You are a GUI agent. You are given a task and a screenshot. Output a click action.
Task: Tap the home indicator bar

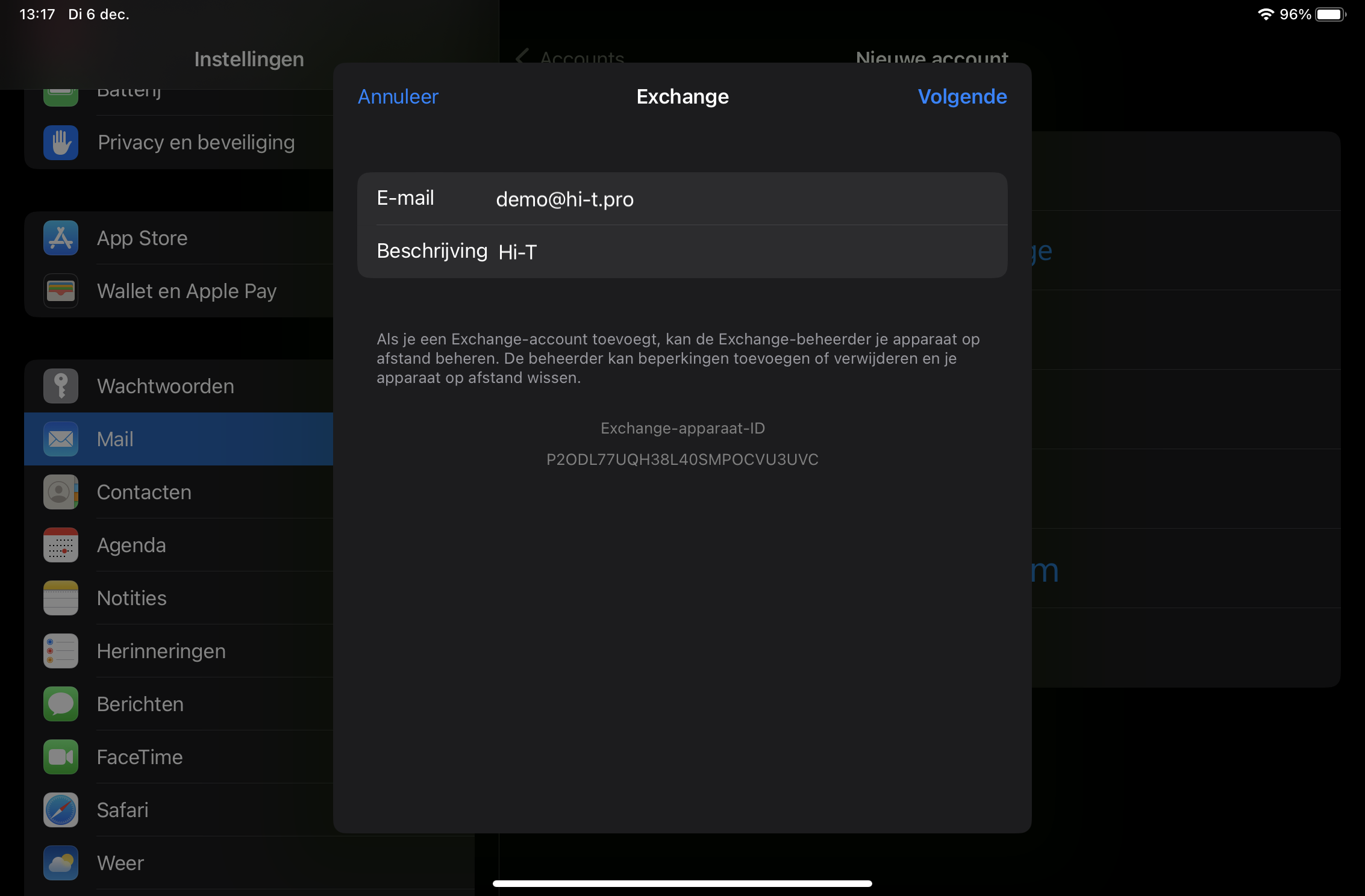coord(682,883)
